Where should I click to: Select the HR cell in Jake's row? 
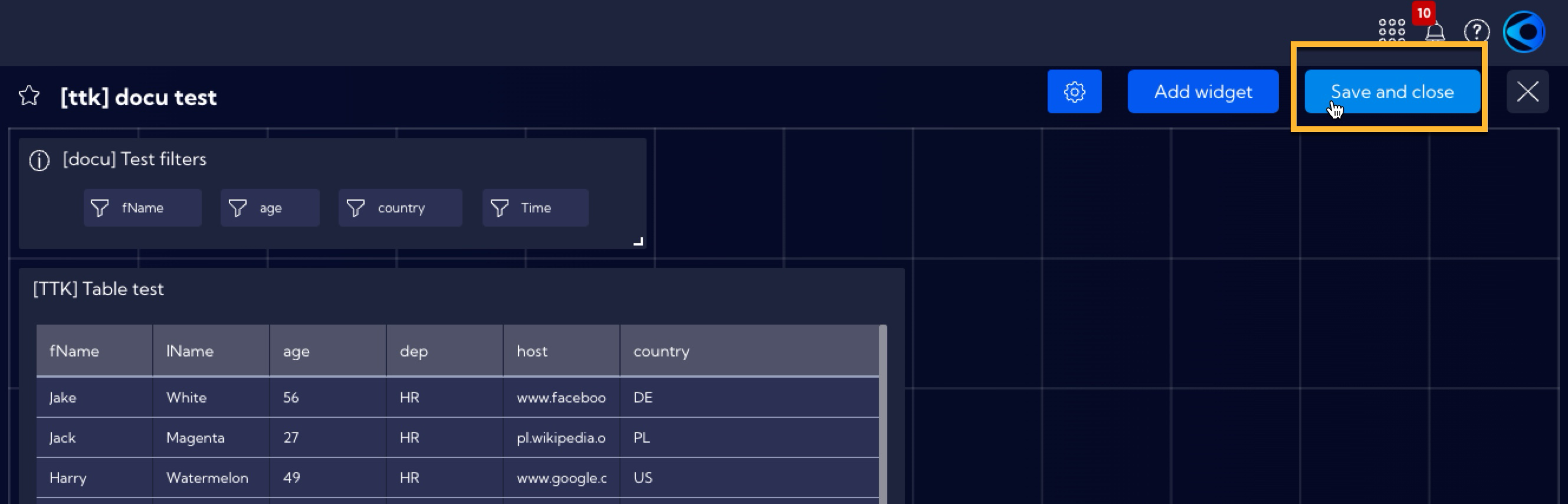(x=445, y=397)
